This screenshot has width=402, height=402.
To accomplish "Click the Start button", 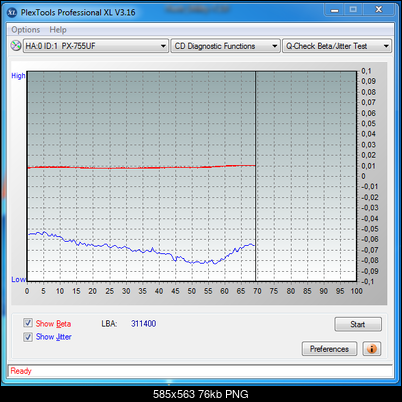I will [x=358, y=324].
